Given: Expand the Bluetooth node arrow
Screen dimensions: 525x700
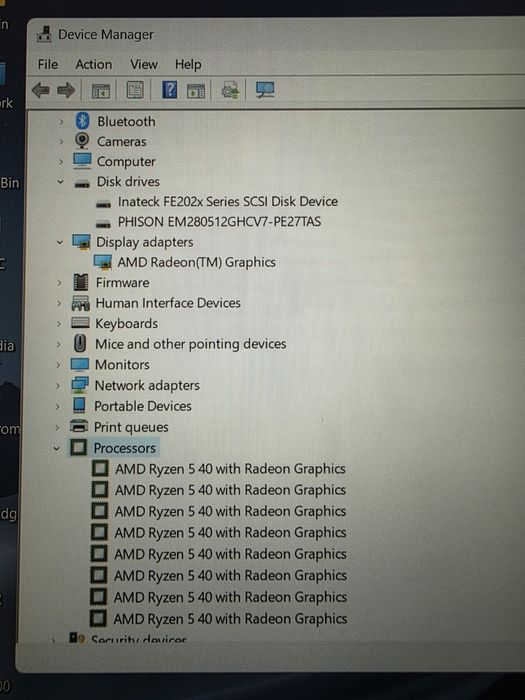Looking at the screenshot, I should [x=61, y=121].
